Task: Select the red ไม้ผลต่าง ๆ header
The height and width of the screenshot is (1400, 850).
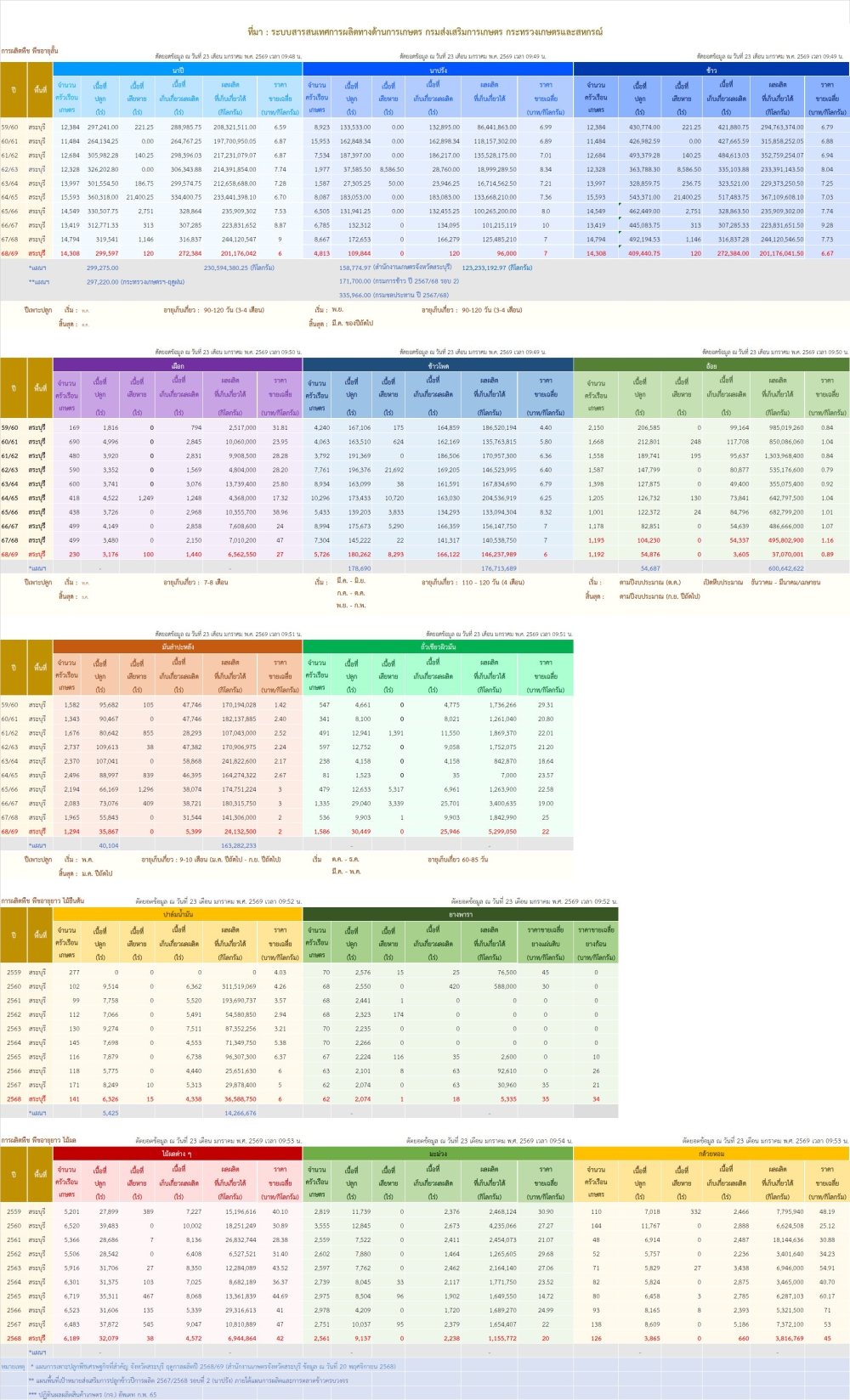Action: 178,1154
